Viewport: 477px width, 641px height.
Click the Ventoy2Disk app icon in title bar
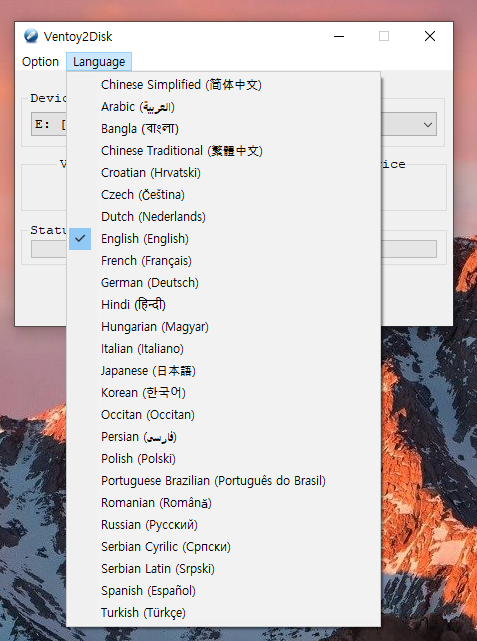point(31,36)
